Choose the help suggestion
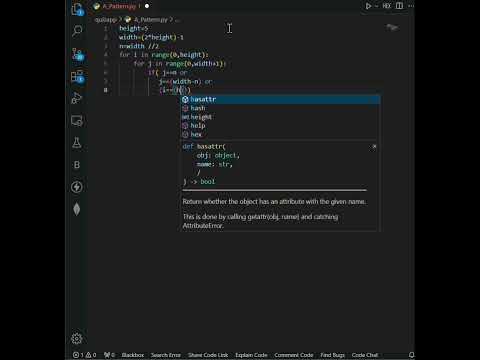480x360 pixels. click(280, 126)
